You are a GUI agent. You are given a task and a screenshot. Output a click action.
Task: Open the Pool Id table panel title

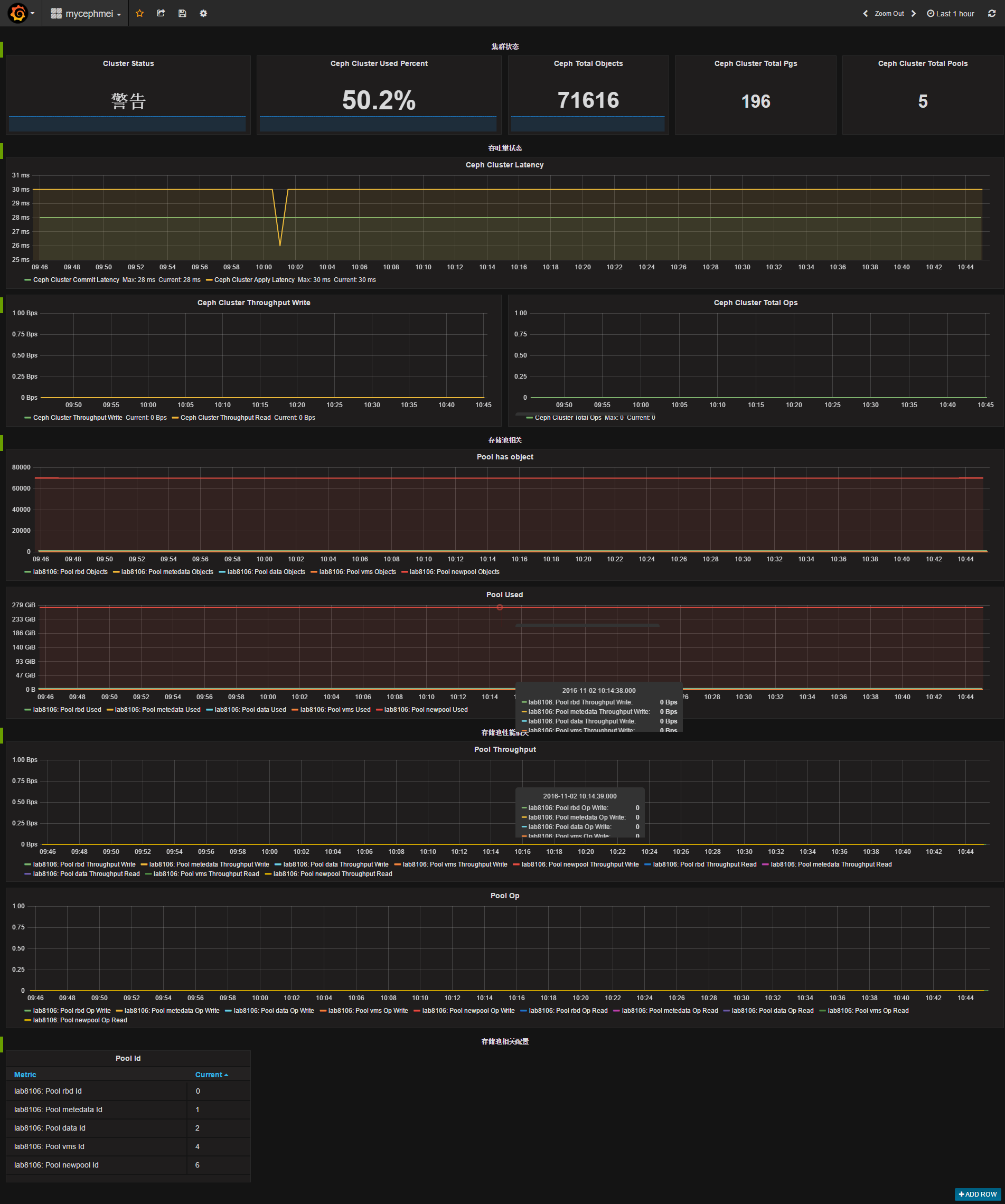pyautogui.click(x=128, y=1058)
